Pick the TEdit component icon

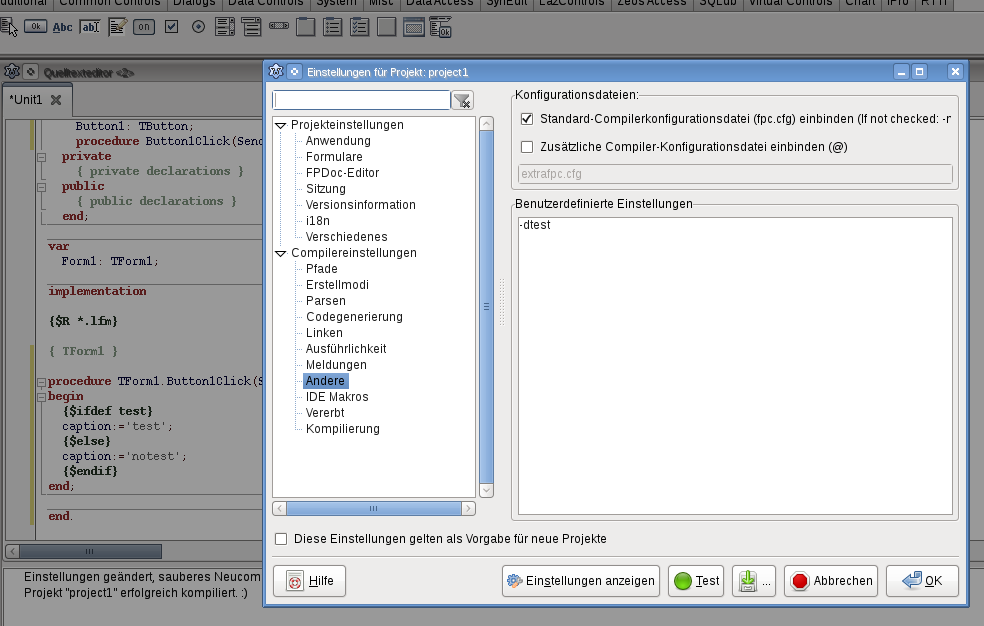90,27
